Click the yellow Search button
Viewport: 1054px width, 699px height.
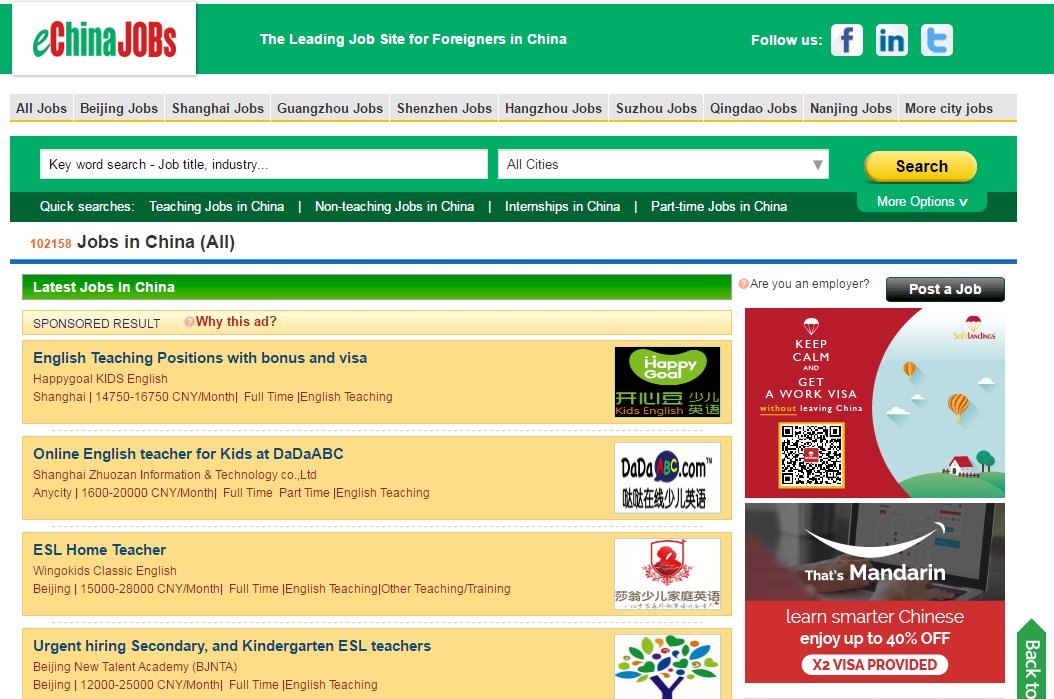pyautogui.click(x=921, y=166)
